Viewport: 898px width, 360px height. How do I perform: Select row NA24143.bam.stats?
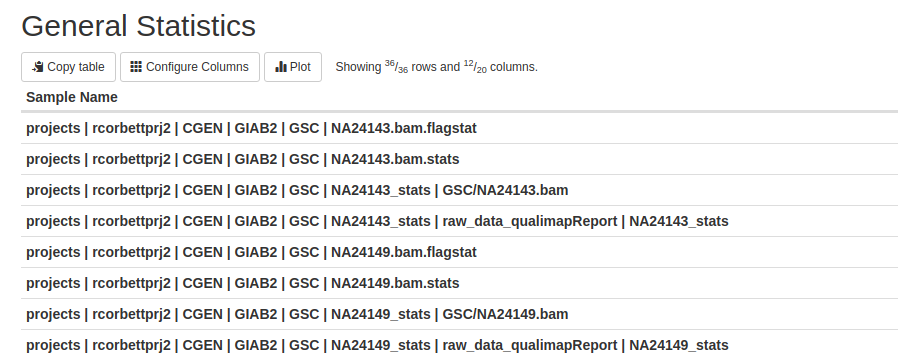point(459,159)
